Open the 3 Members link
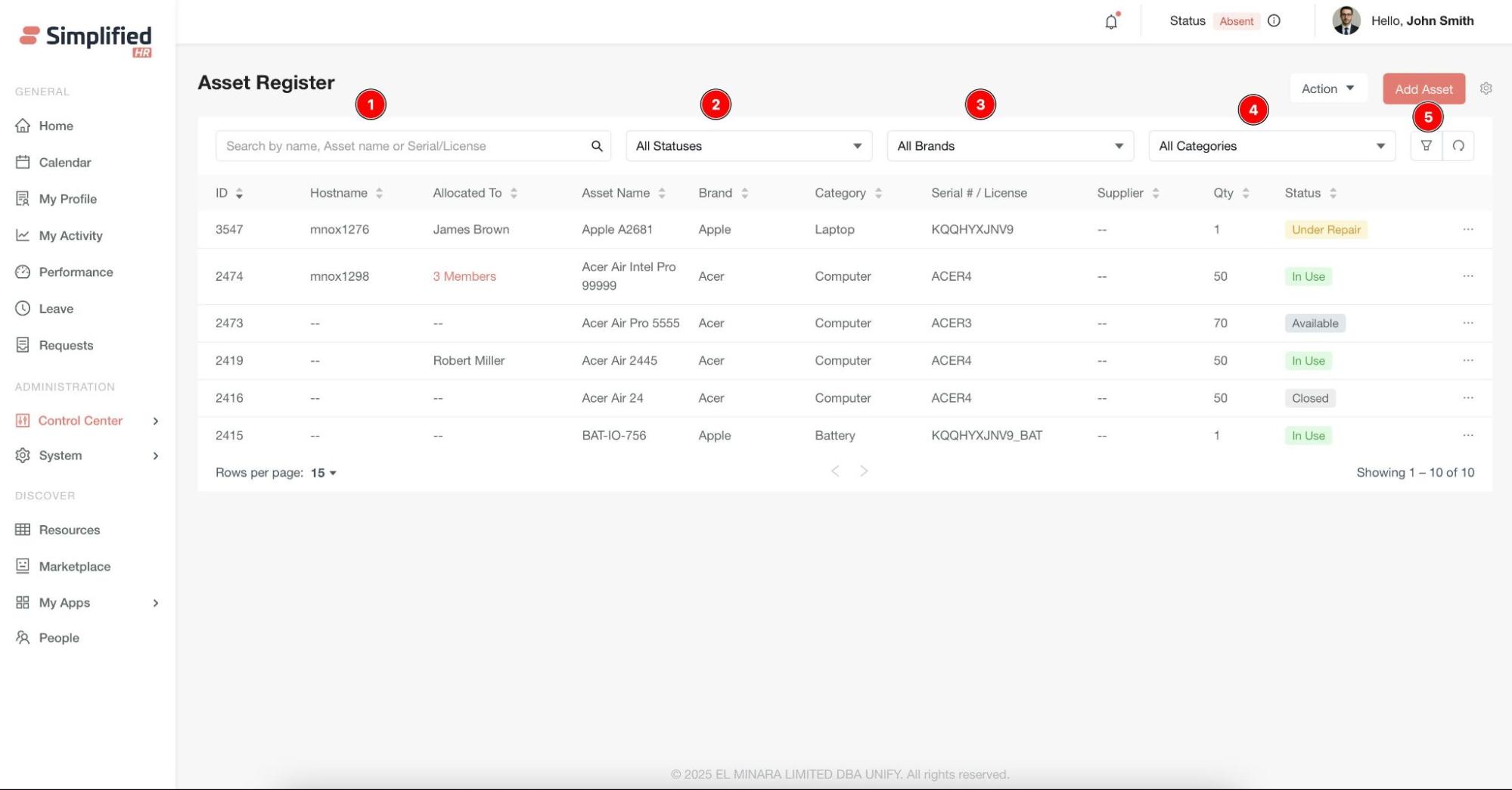Image resolution: width=1512 pixels, height=790 pixels. coord(464,276)
